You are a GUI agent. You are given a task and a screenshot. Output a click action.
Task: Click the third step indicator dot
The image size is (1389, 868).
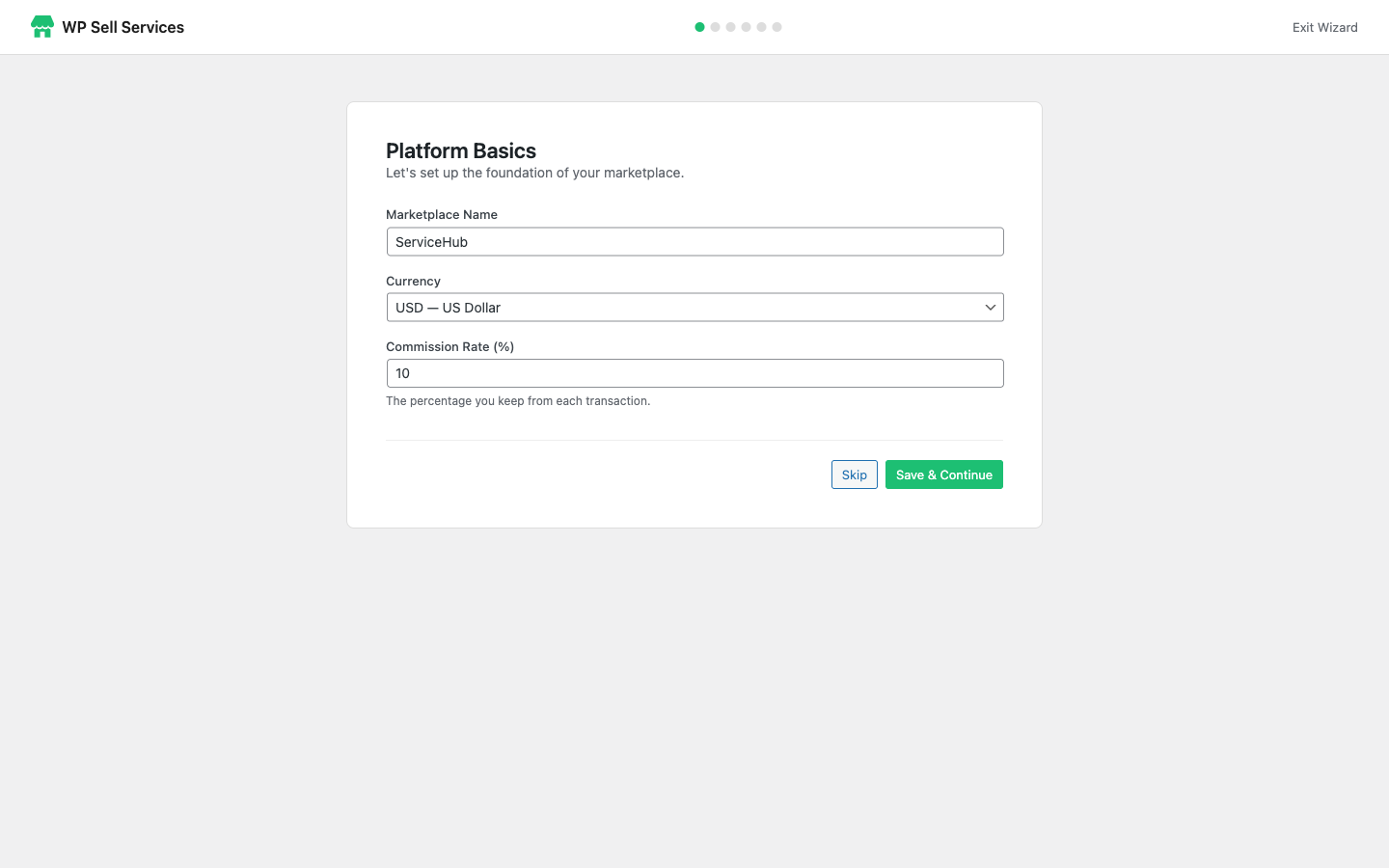730,27
